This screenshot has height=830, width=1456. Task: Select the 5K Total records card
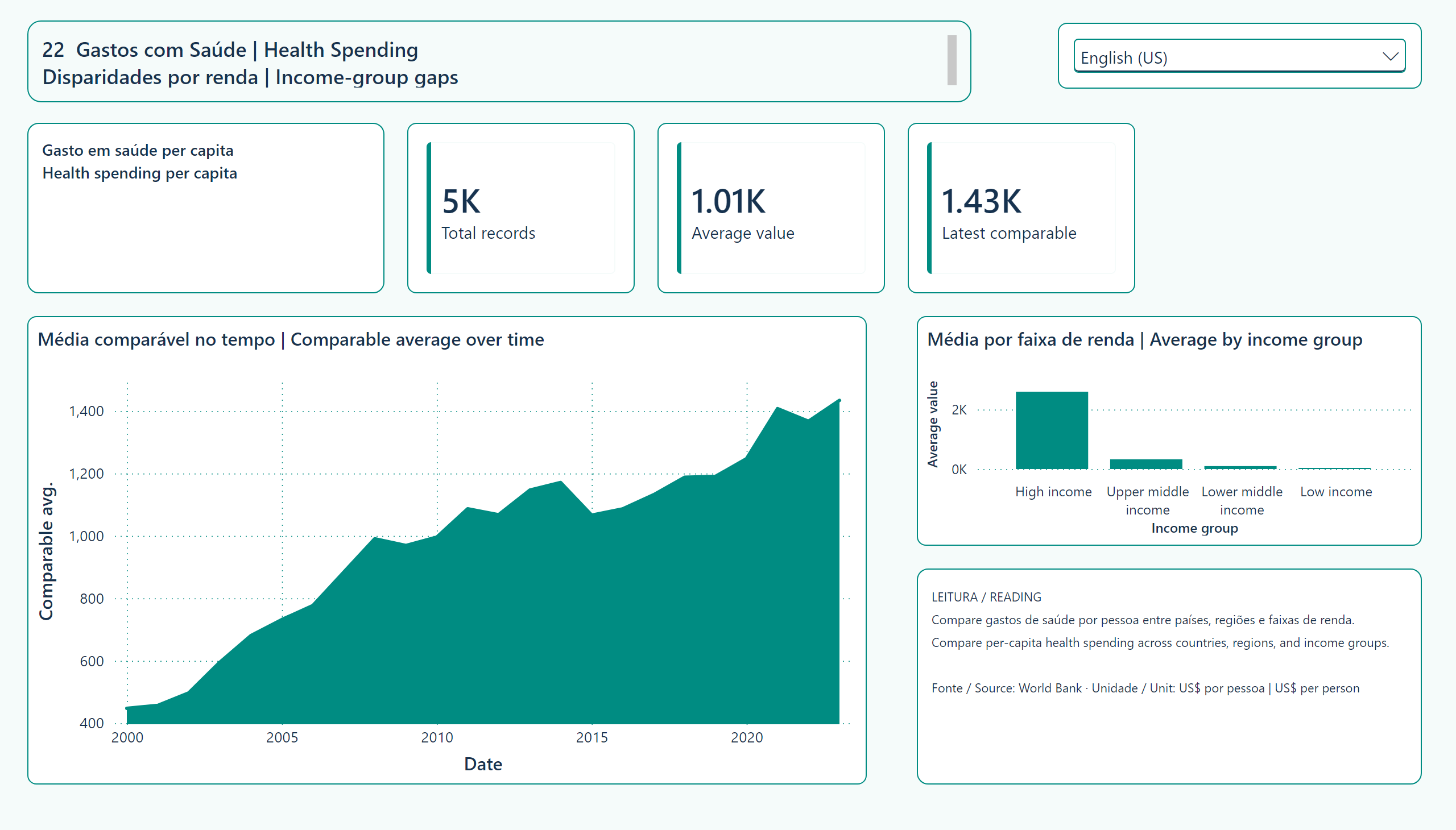tap(521, 208)
